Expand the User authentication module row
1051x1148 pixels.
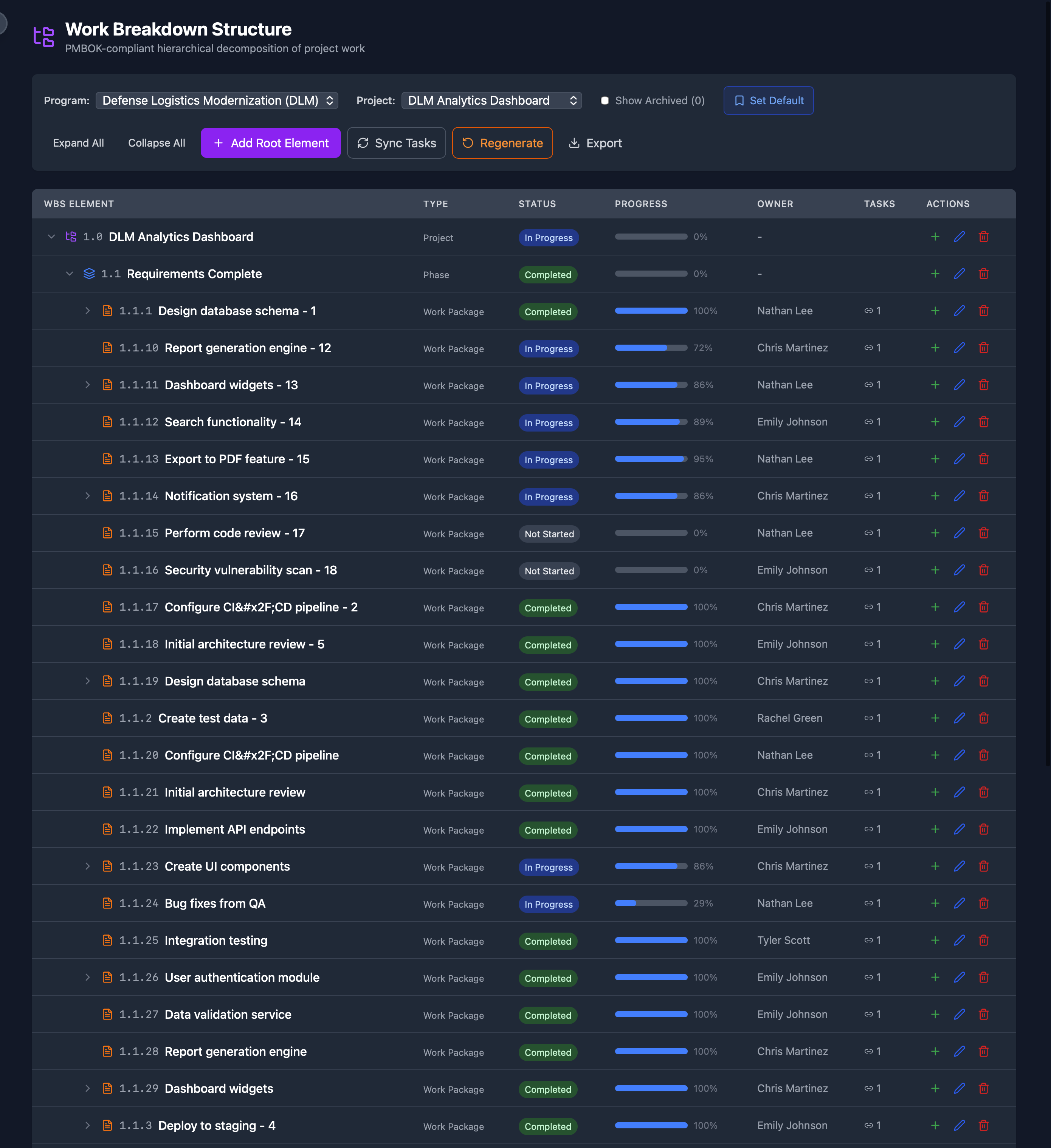point(88,977)
